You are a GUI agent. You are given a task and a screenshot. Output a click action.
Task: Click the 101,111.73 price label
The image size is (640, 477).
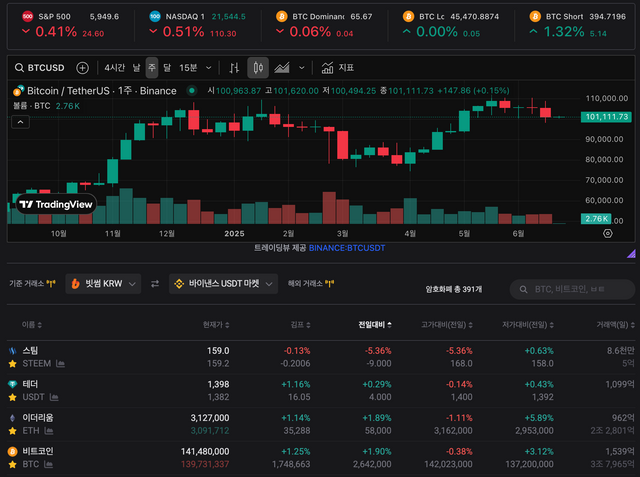coord(607,117)
